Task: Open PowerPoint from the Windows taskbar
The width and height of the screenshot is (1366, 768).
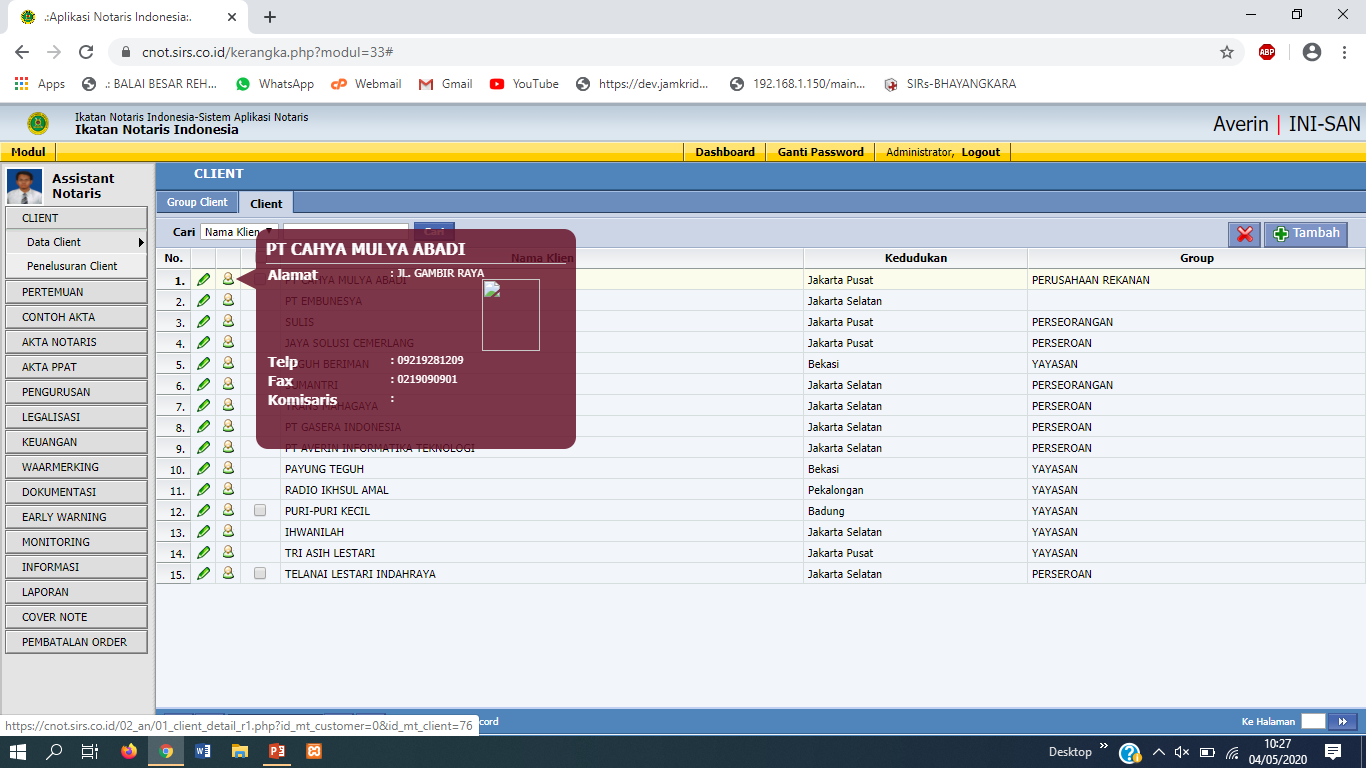Action: [277, 751]
